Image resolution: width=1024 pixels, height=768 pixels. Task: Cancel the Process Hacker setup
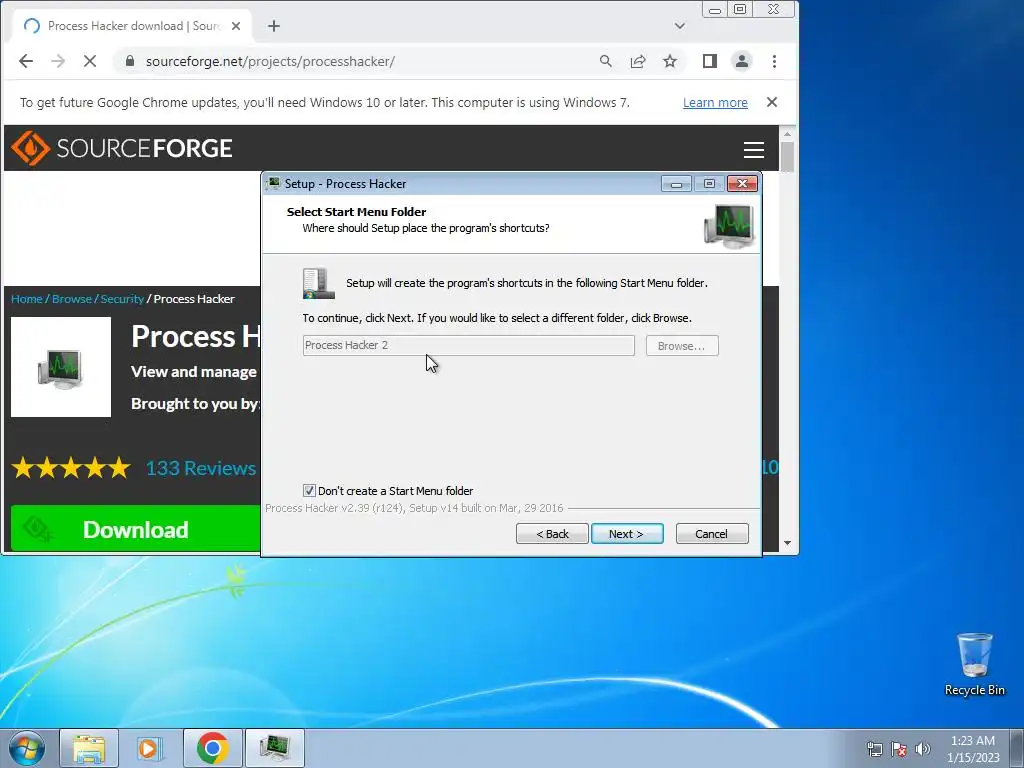click(x=712, y=534)
